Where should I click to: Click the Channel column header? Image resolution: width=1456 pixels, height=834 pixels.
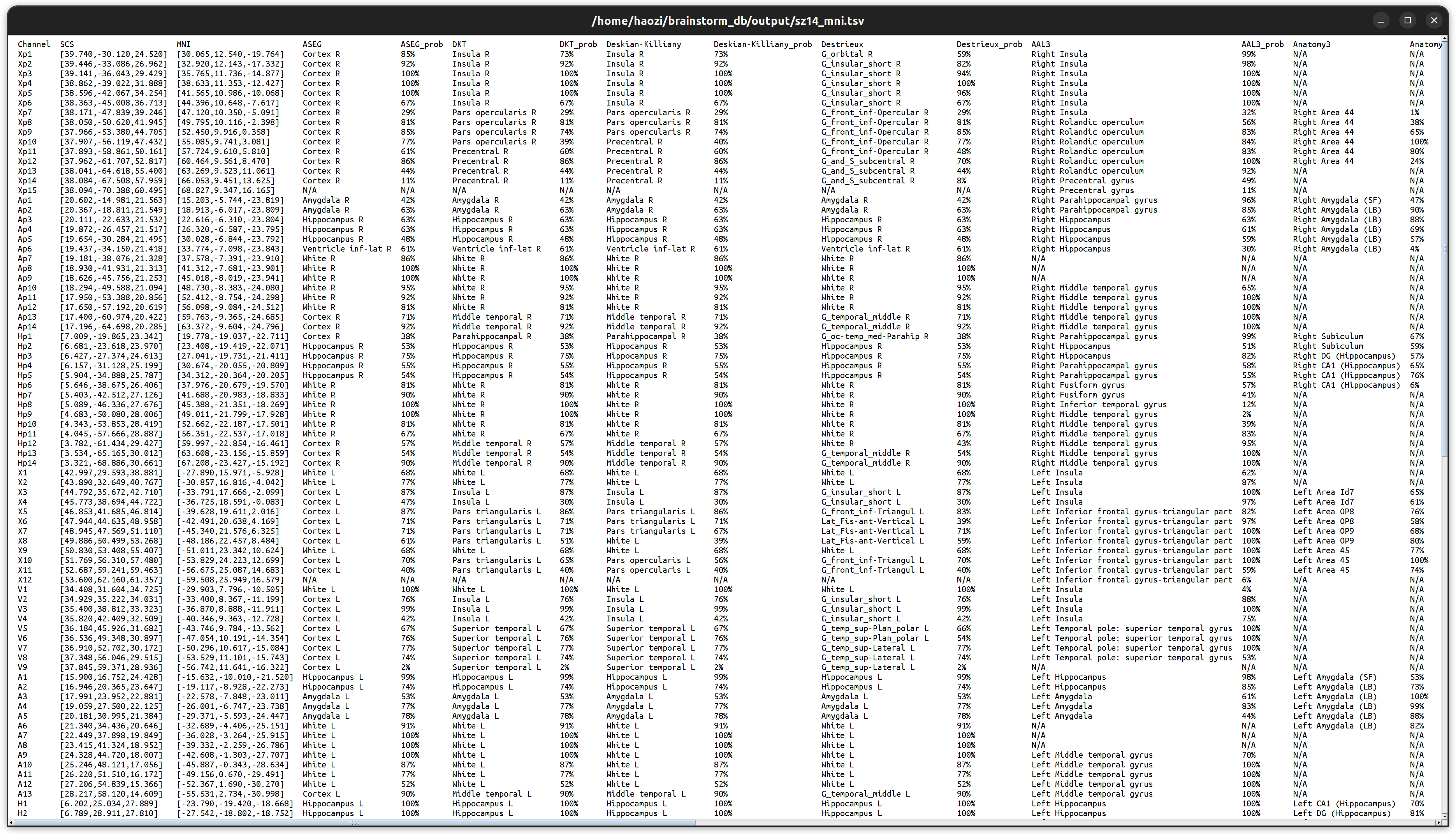[x=34, y=44]
